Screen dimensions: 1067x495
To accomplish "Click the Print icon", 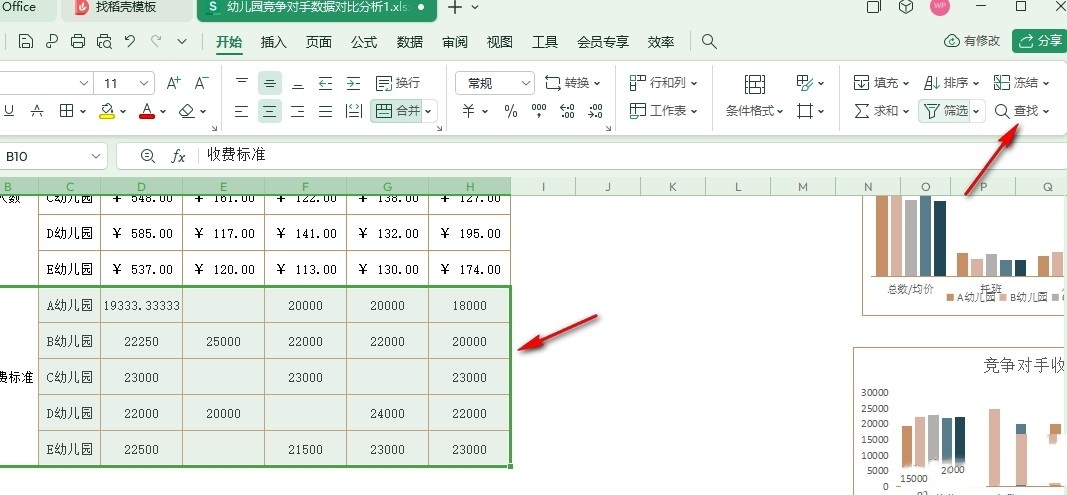I will [x=78, y=42].
